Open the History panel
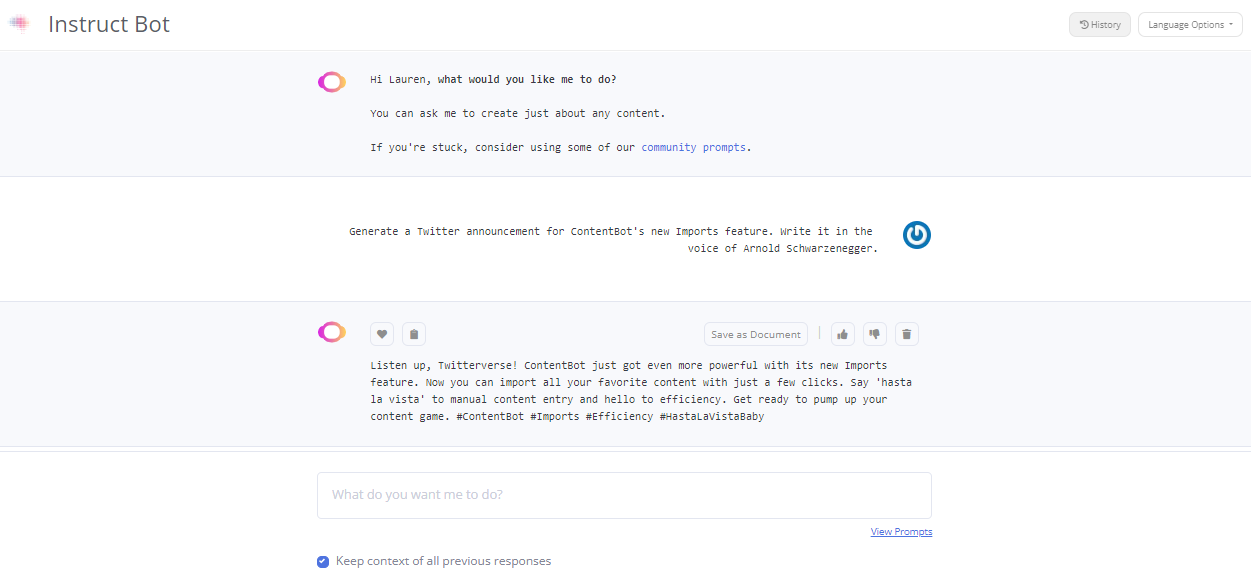1251x584 pixels. pos(1100,25)
